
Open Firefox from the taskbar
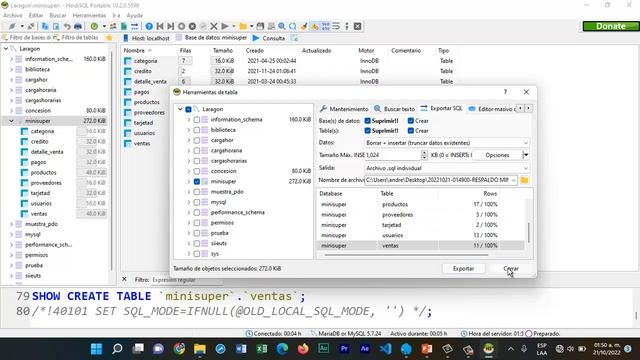303,349
